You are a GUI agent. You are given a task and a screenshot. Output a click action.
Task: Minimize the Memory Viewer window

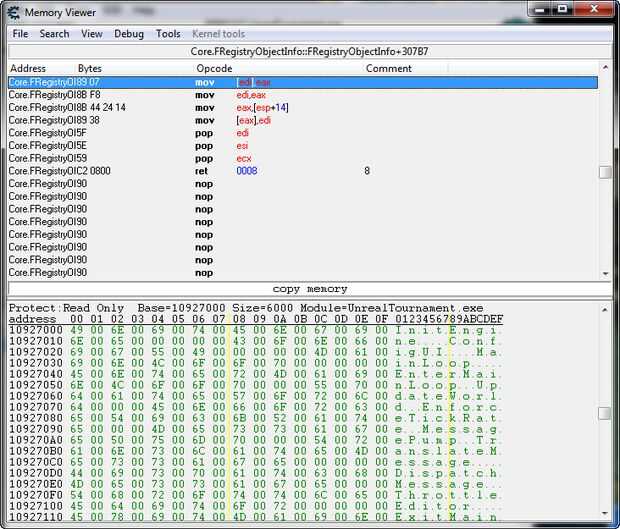tap(540, 9)
